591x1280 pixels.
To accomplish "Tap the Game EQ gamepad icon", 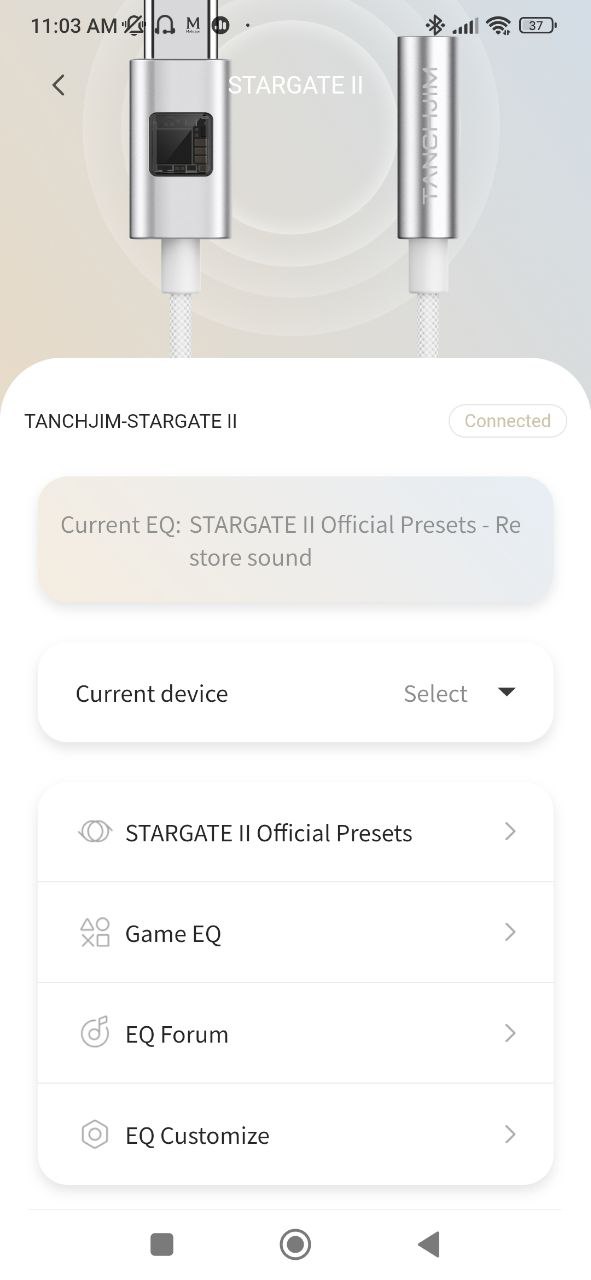I will click(94, 932).
